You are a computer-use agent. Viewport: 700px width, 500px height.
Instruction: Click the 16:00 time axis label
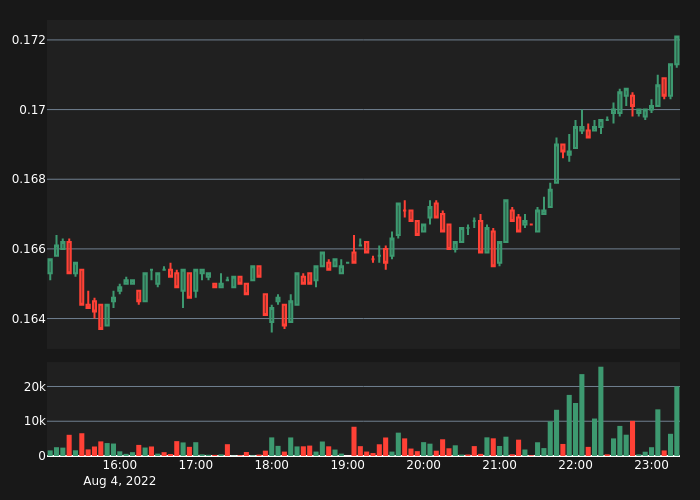[120, 465]
